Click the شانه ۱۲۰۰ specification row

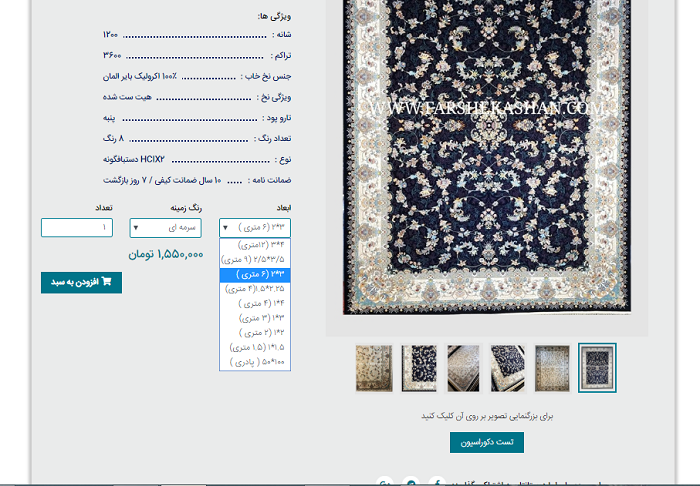[197, 35]
